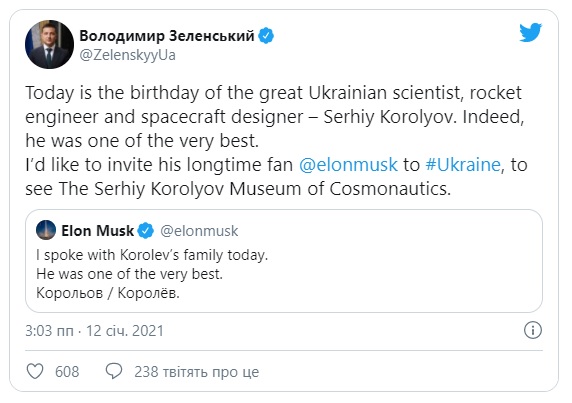Click the 608 likes count
Screen dimensions: 572x403
point(67,372)
